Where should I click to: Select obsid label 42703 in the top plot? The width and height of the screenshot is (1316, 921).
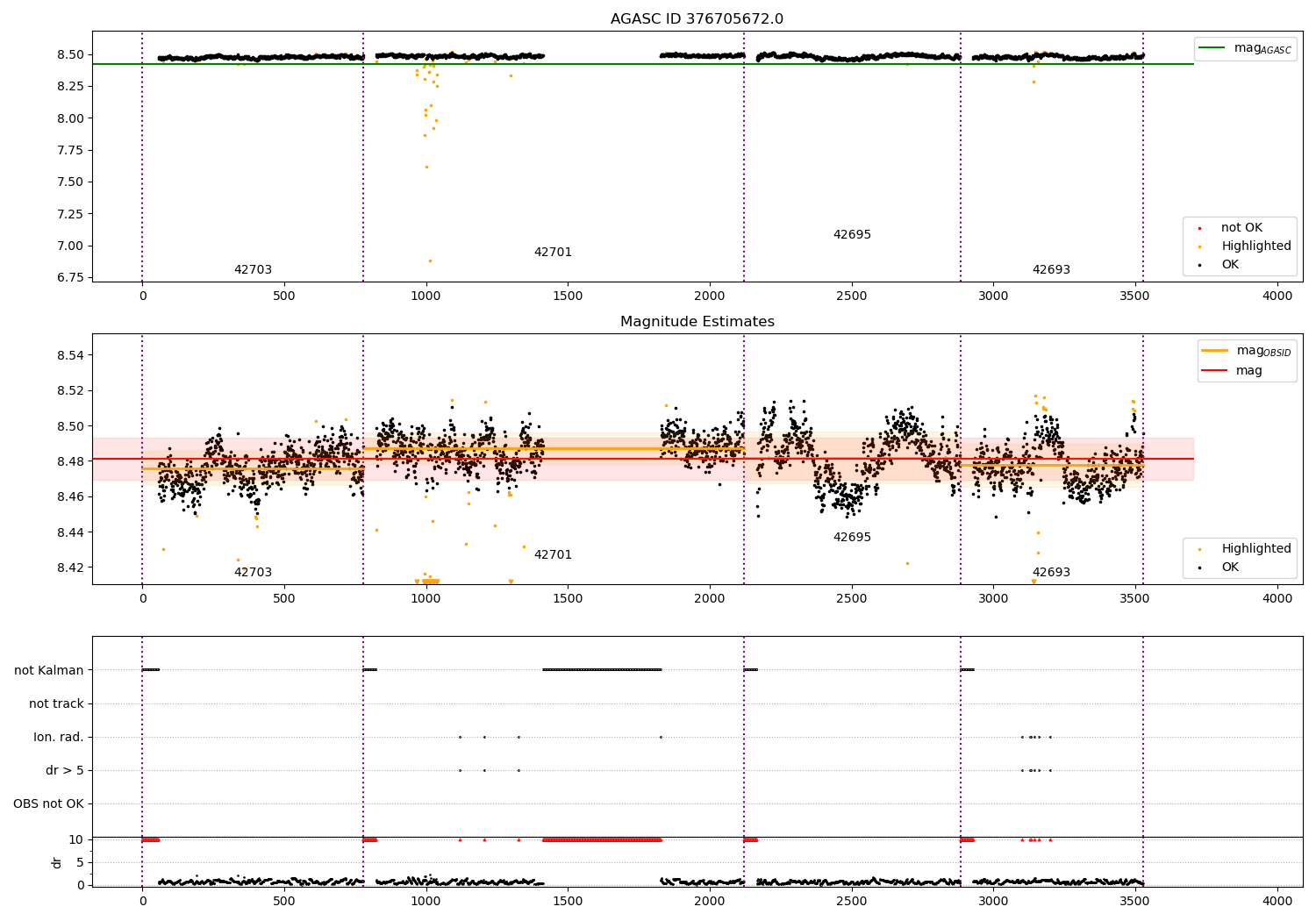tap(253, 270)
